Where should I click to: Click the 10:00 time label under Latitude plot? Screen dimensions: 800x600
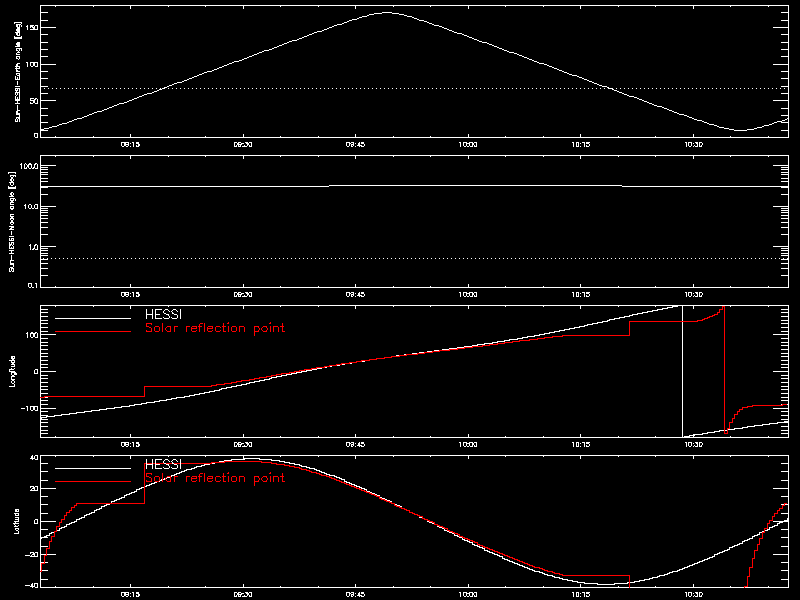tap(468, 595)
